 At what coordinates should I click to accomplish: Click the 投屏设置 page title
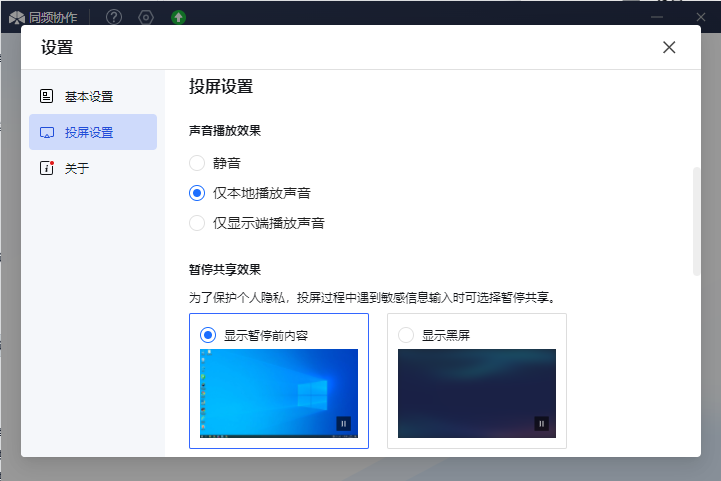(x=221, y=86)
